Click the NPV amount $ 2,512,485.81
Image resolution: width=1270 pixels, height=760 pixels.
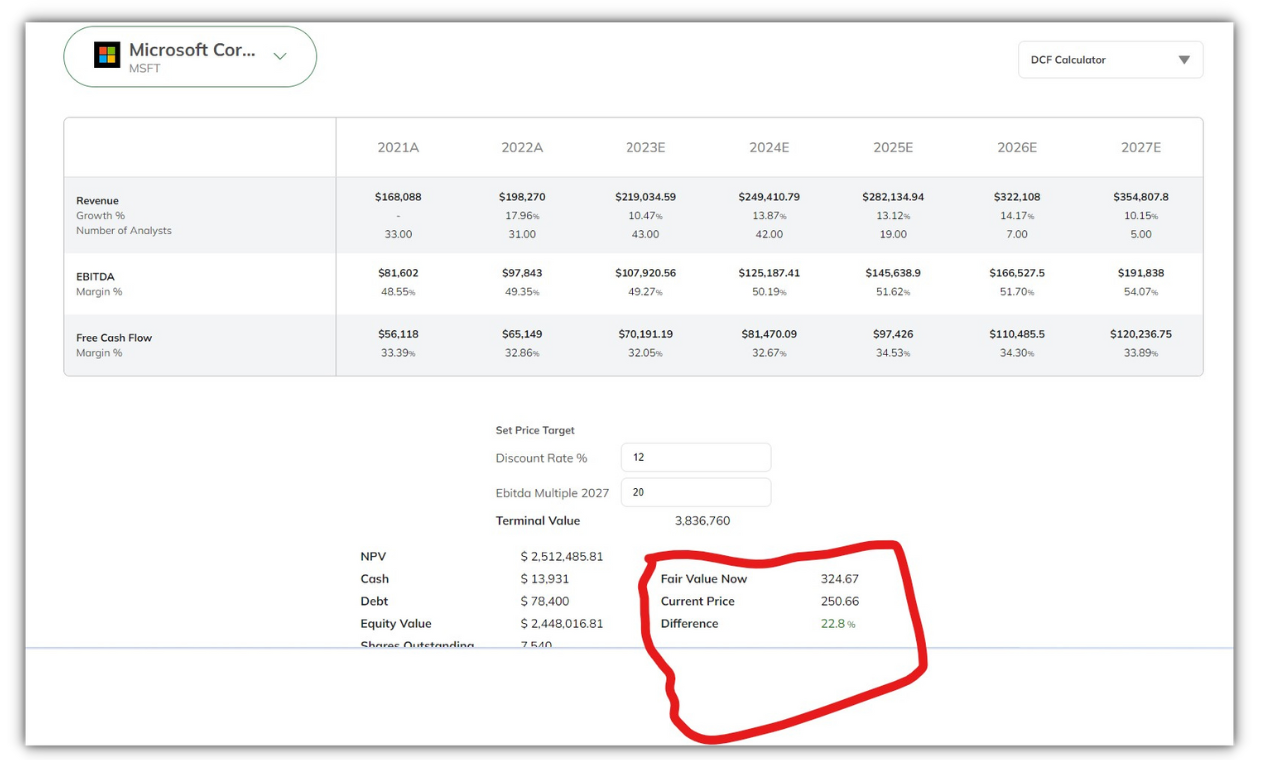coord(562,556)
